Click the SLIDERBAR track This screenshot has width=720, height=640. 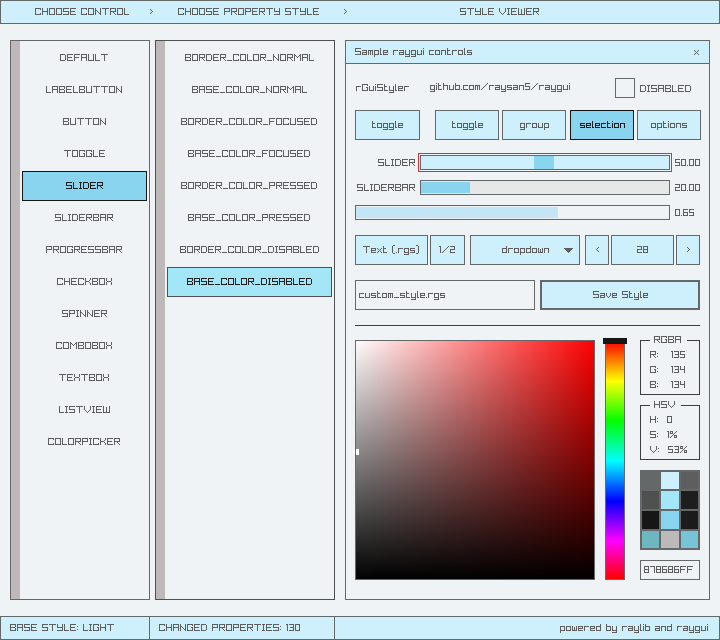tap(544, 187)
